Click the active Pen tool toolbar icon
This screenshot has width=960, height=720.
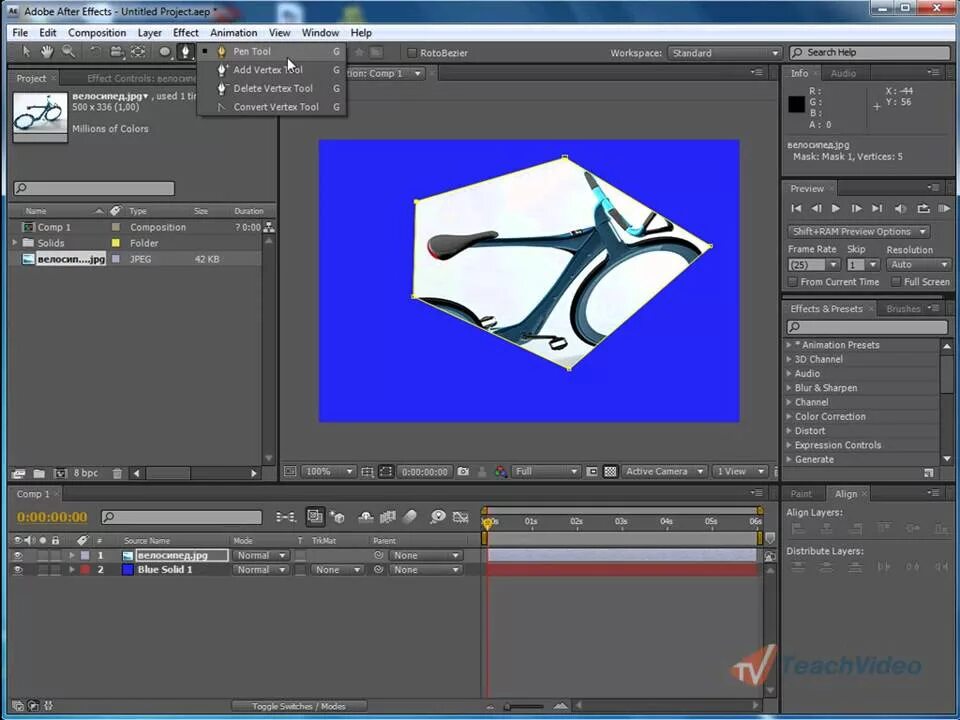185,52
